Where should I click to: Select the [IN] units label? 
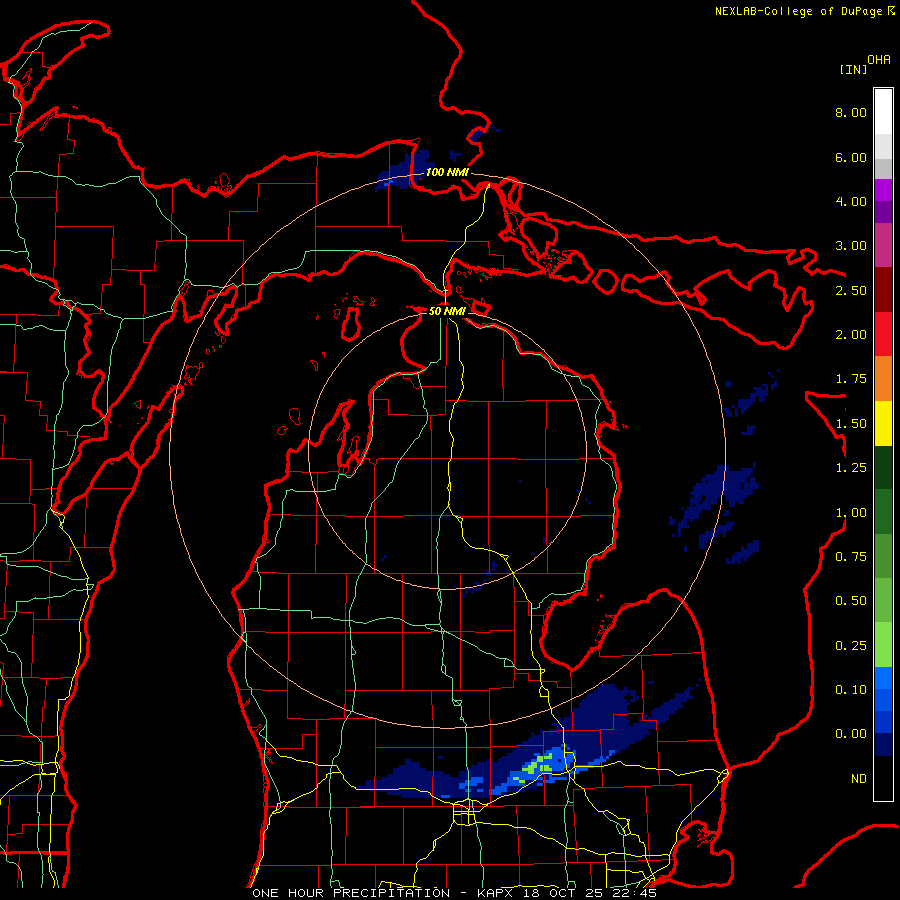tap(853, 69)
